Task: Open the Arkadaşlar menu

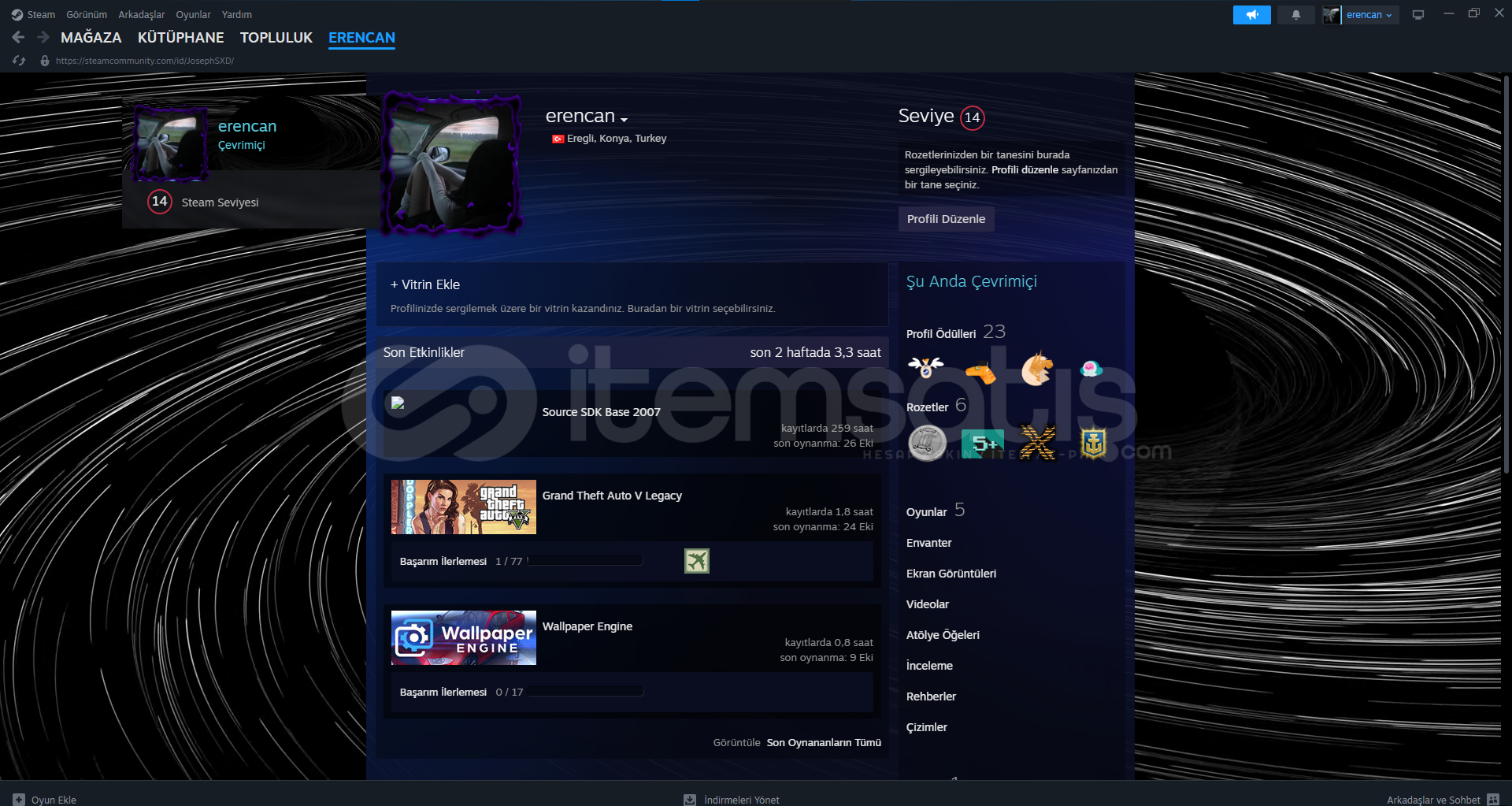Action: click(x=141, y=14)
